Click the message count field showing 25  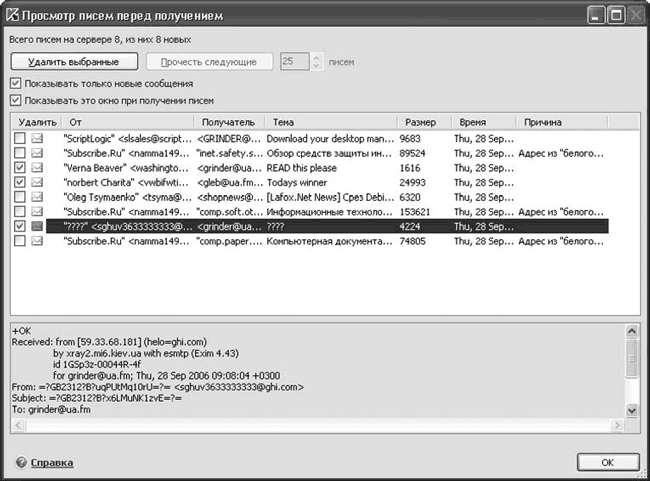[294, 61]
